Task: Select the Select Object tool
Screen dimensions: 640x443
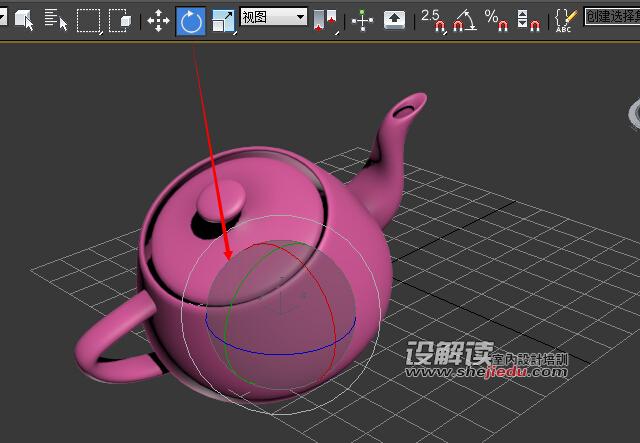Action: click(24, 19)
